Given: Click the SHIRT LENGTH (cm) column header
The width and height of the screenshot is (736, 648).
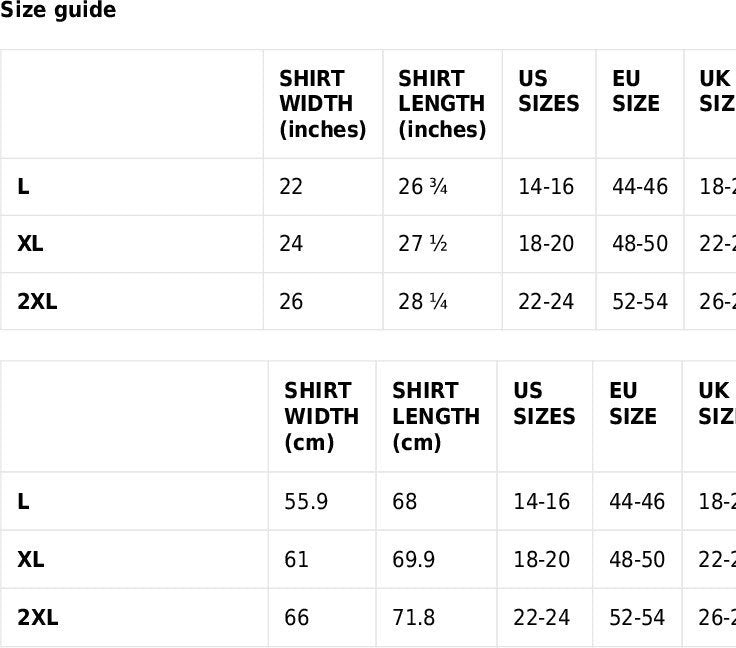Looking at the screenshot, I should click(435, 416).
